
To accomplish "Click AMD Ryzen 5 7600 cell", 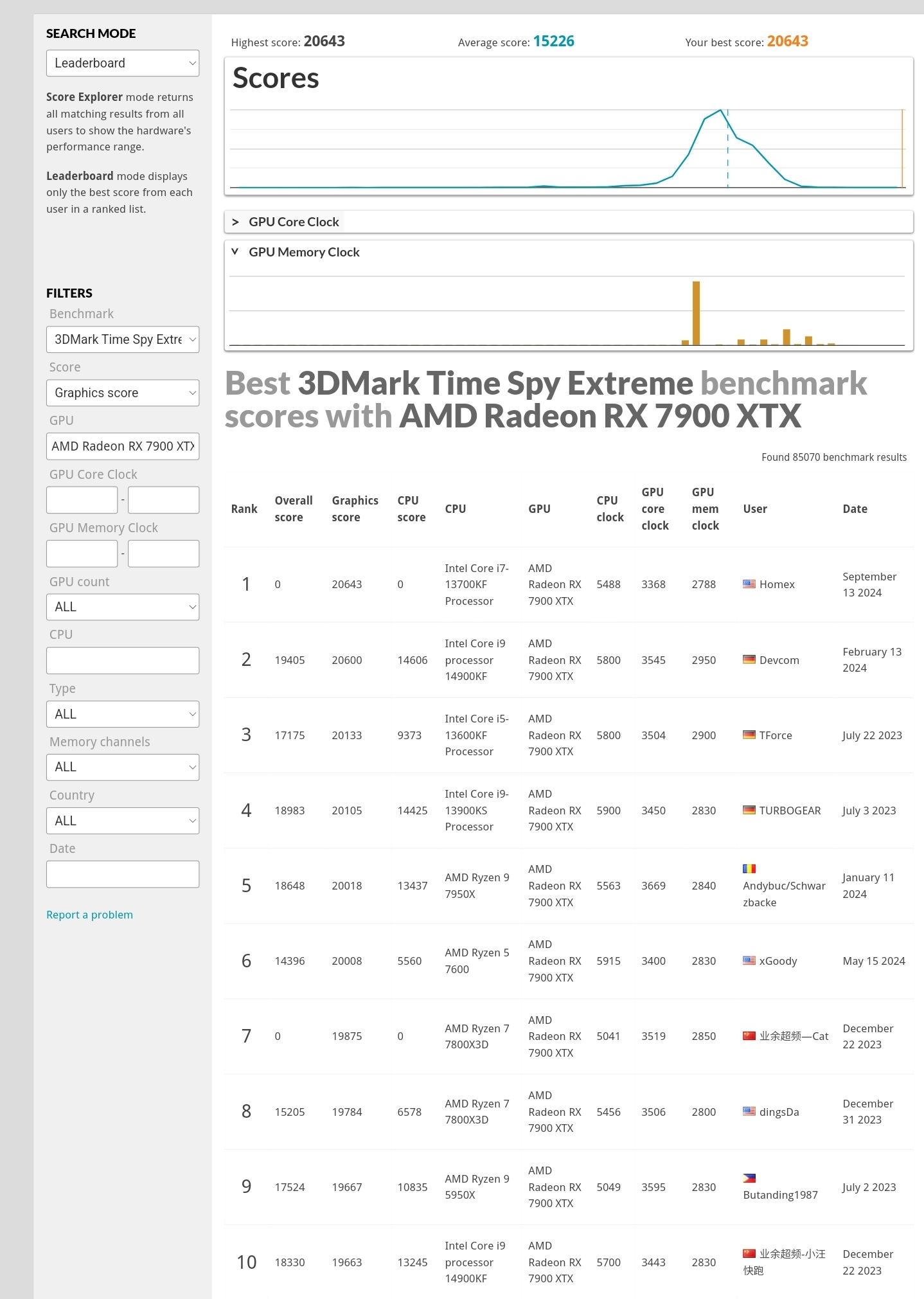I will 477,961.
